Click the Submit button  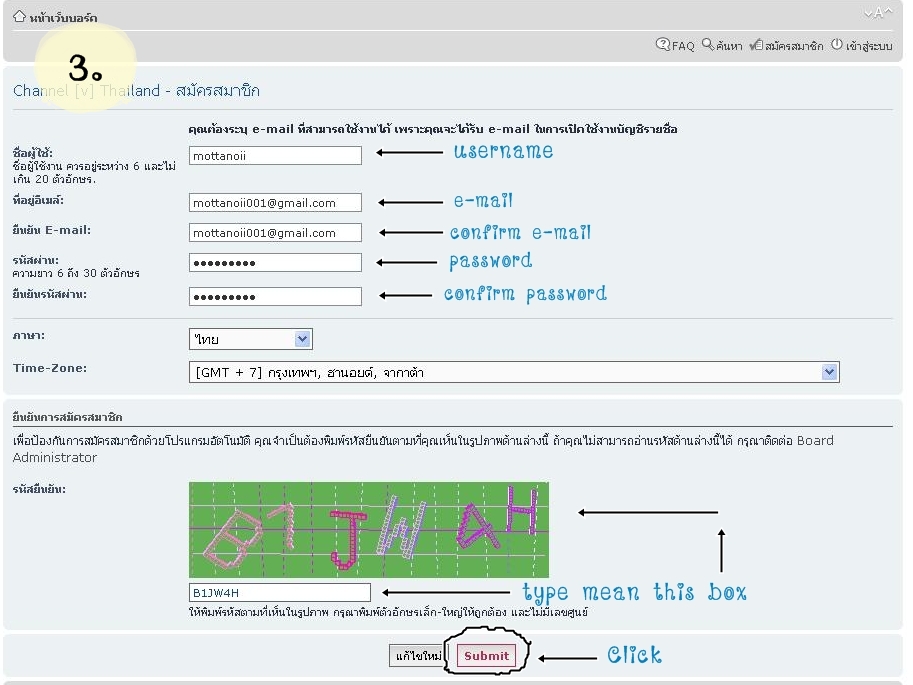pos(486,656)
